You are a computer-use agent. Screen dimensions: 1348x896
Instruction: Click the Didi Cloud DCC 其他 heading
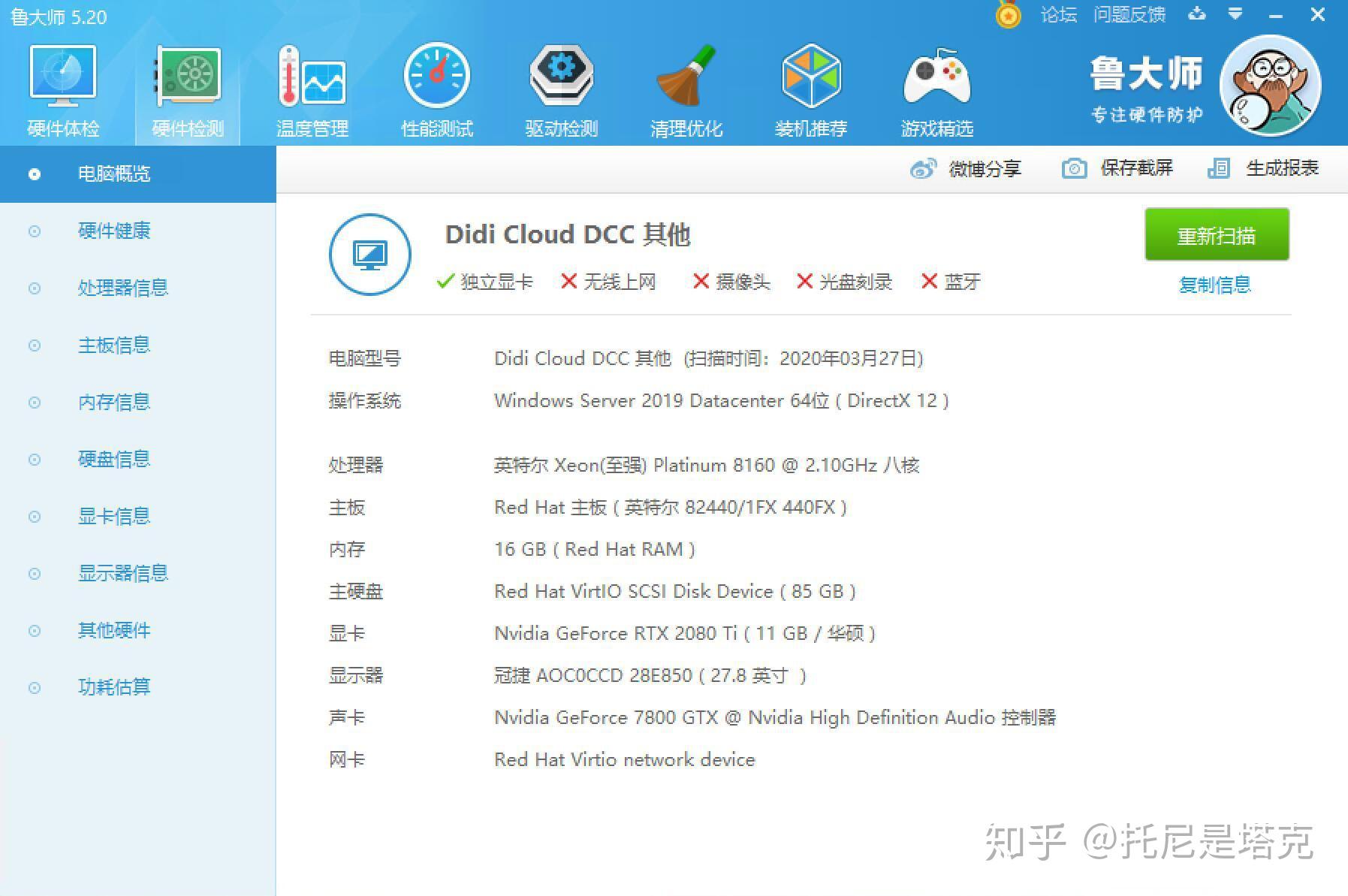point(568,234)
